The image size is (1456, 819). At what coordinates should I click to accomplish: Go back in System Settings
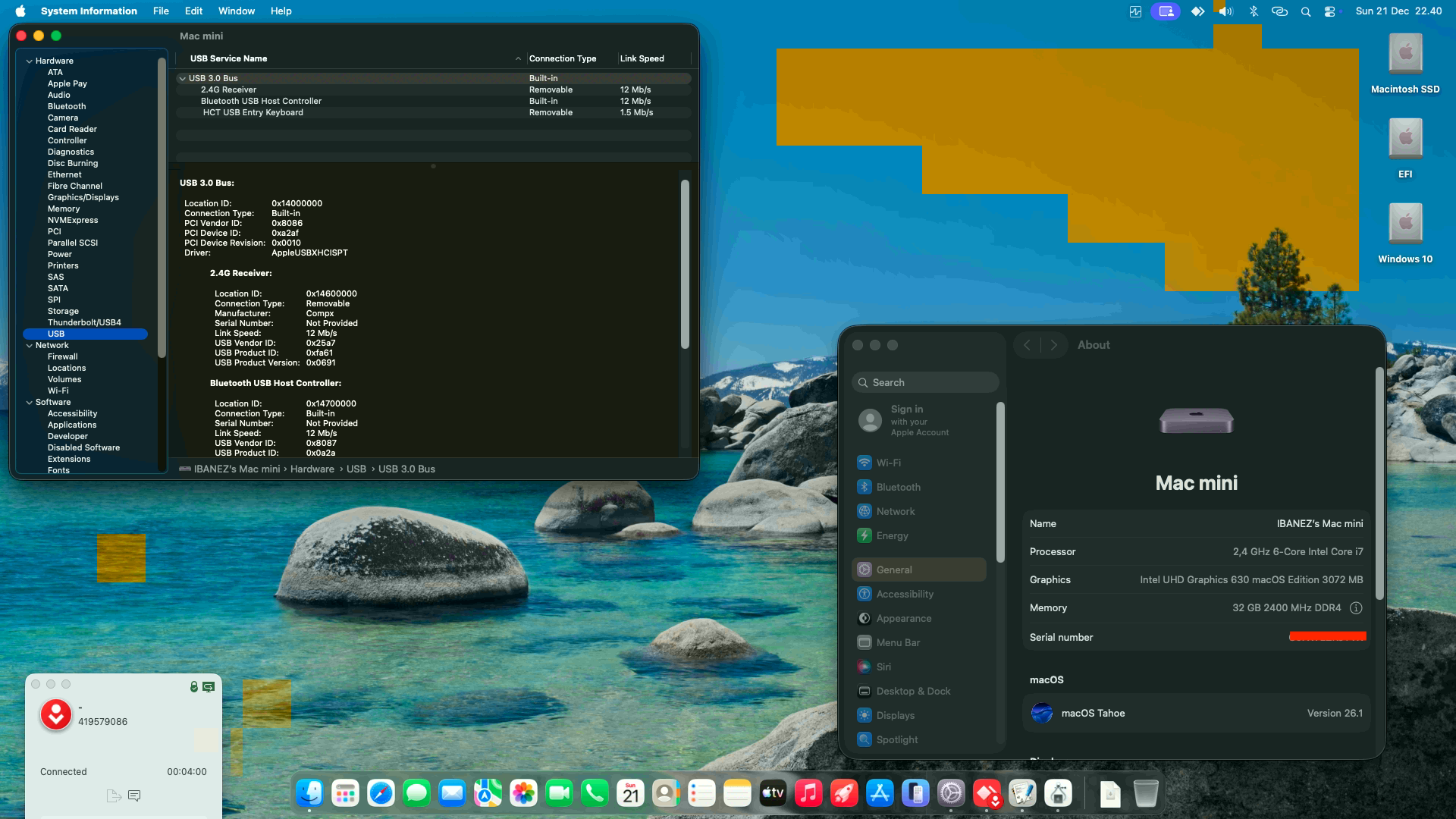1027,345
